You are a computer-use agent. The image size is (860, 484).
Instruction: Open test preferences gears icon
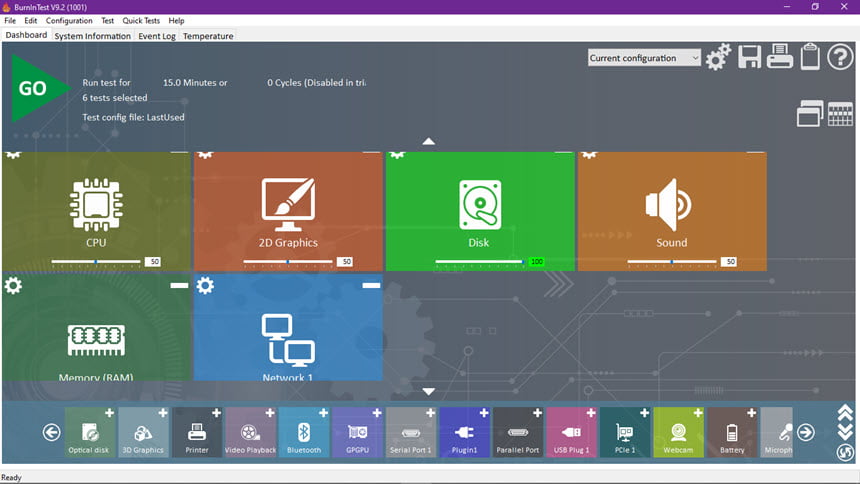718,57
